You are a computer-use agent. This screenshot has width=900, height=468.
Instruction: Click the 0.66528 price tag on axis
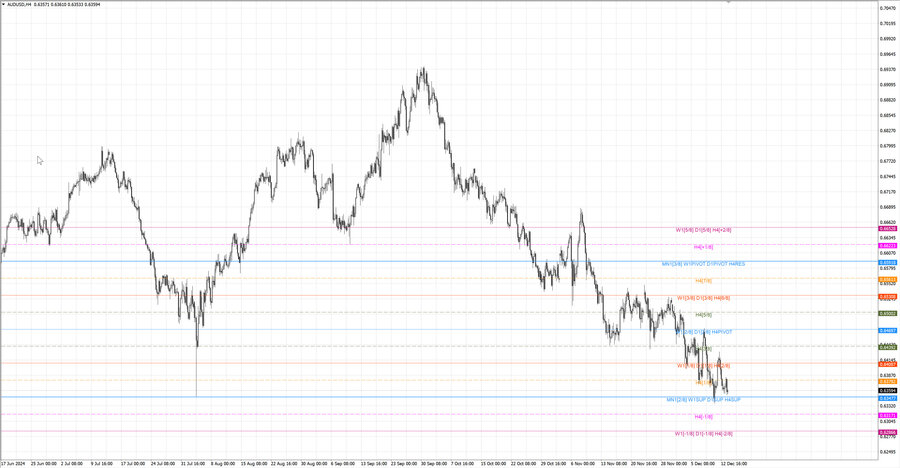click(x=888, y=229)
